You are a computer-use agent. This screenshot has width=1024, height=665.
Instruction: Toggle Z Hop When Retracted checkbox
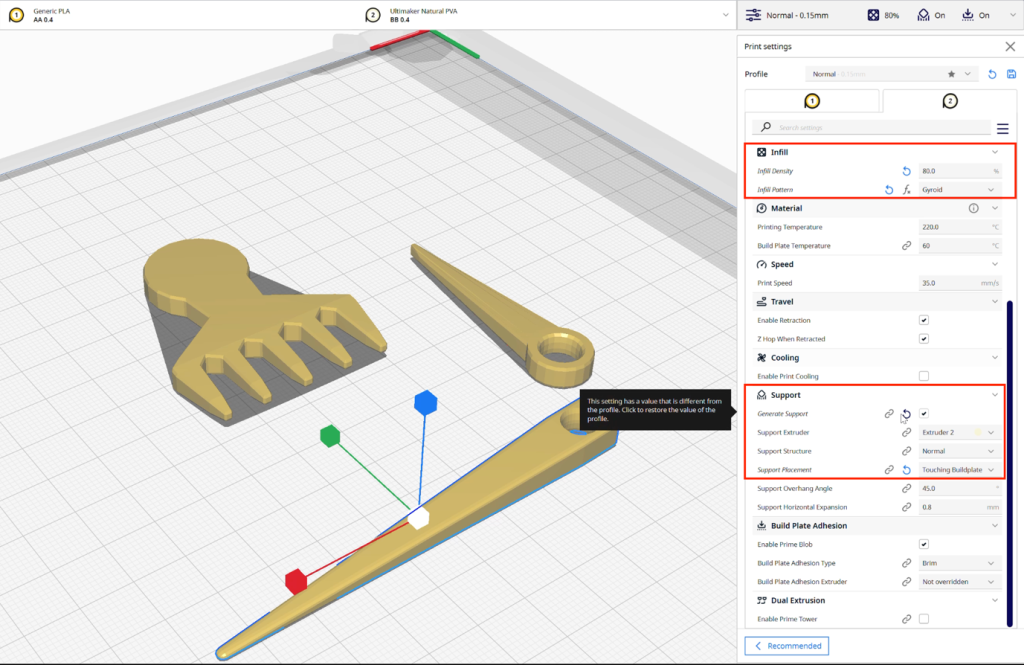[x=923, y=338]
